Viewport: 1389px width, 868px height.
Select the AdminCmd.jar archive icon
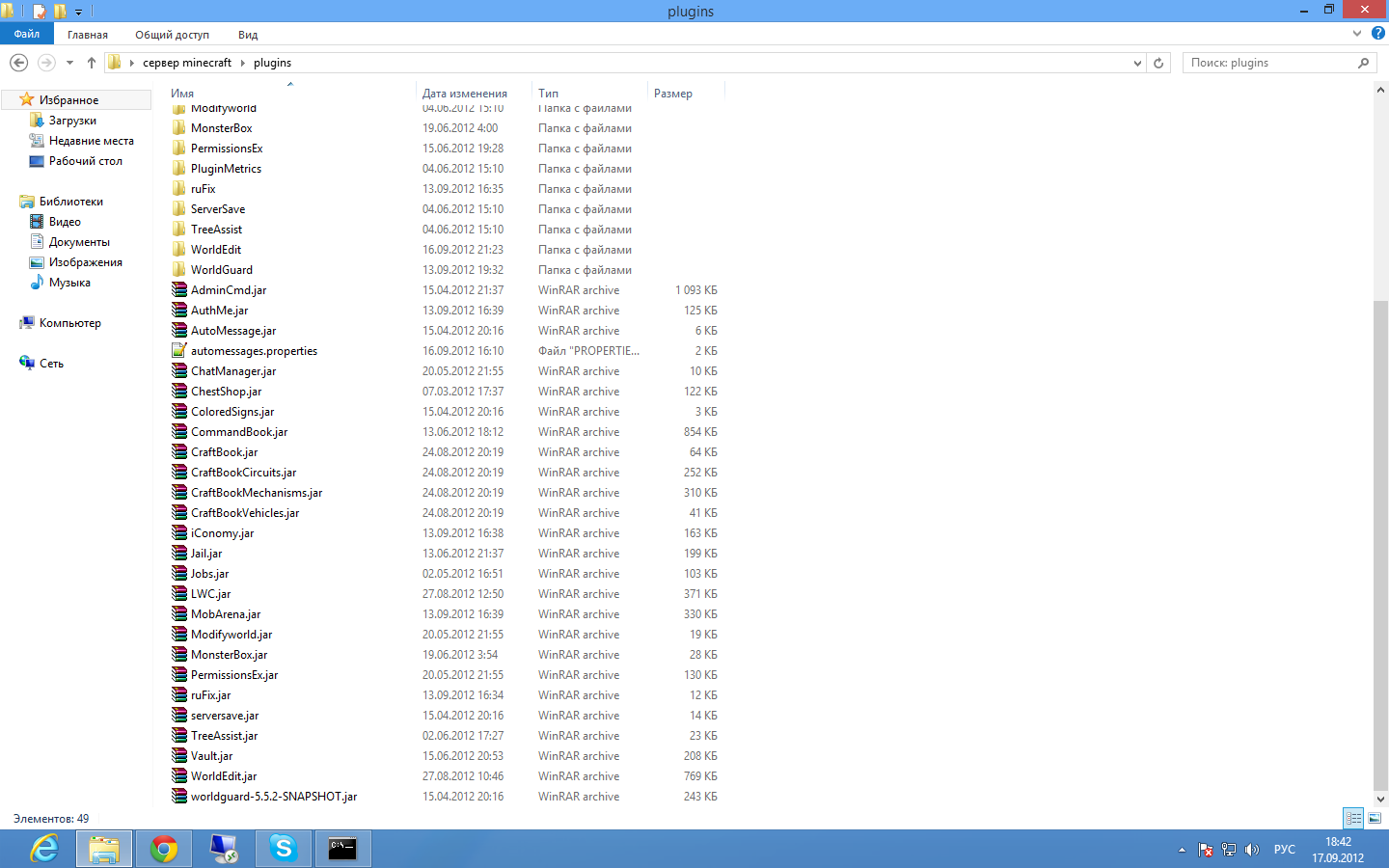[x=179, y=289]
